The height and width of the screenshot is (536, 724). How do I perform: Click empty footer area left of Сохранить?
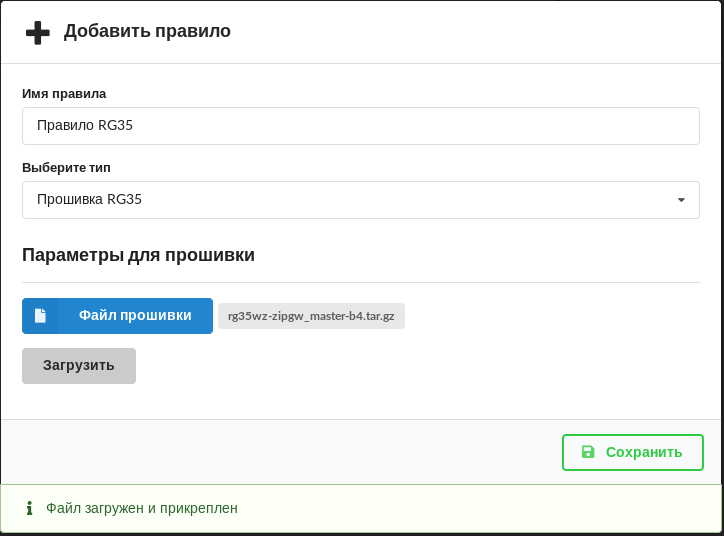coord(280,452)
